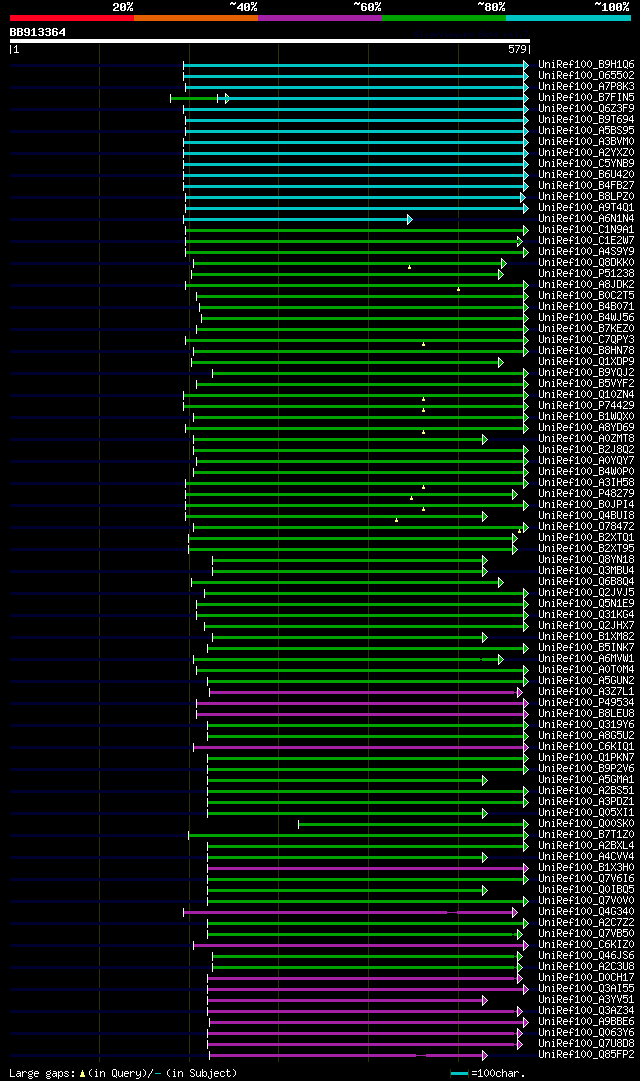The width and height of the screenshot is (640, 1081).
Task: Select the UniRef100_B9YQJ2 label
Action: (x=586, y=373)
